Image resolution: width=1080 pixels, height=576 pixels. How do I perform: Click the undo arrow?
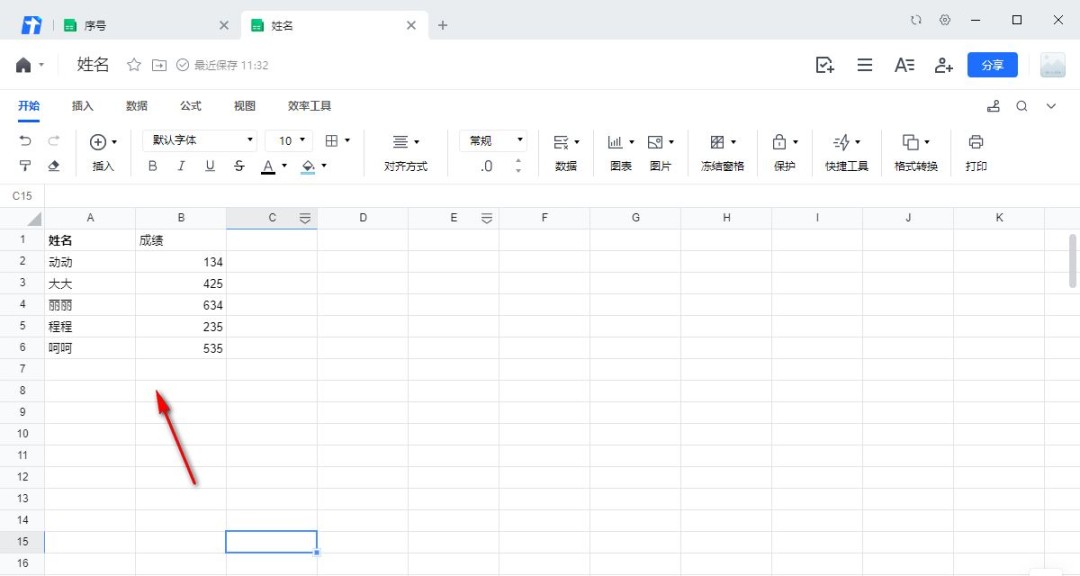pyautogui.click(x=25, y=141)
